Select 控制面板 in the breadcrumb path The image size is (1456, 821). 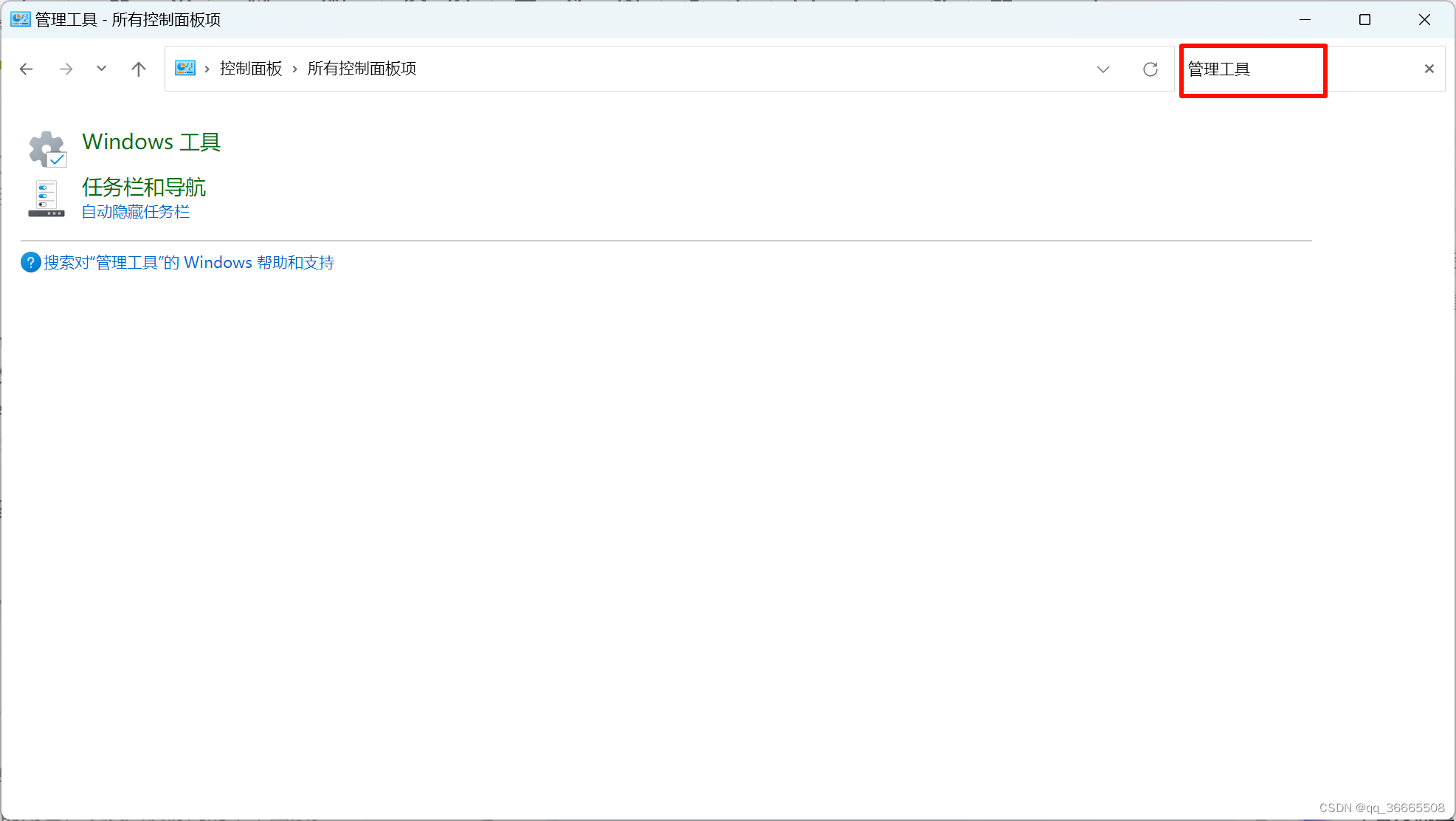(250, 68)
